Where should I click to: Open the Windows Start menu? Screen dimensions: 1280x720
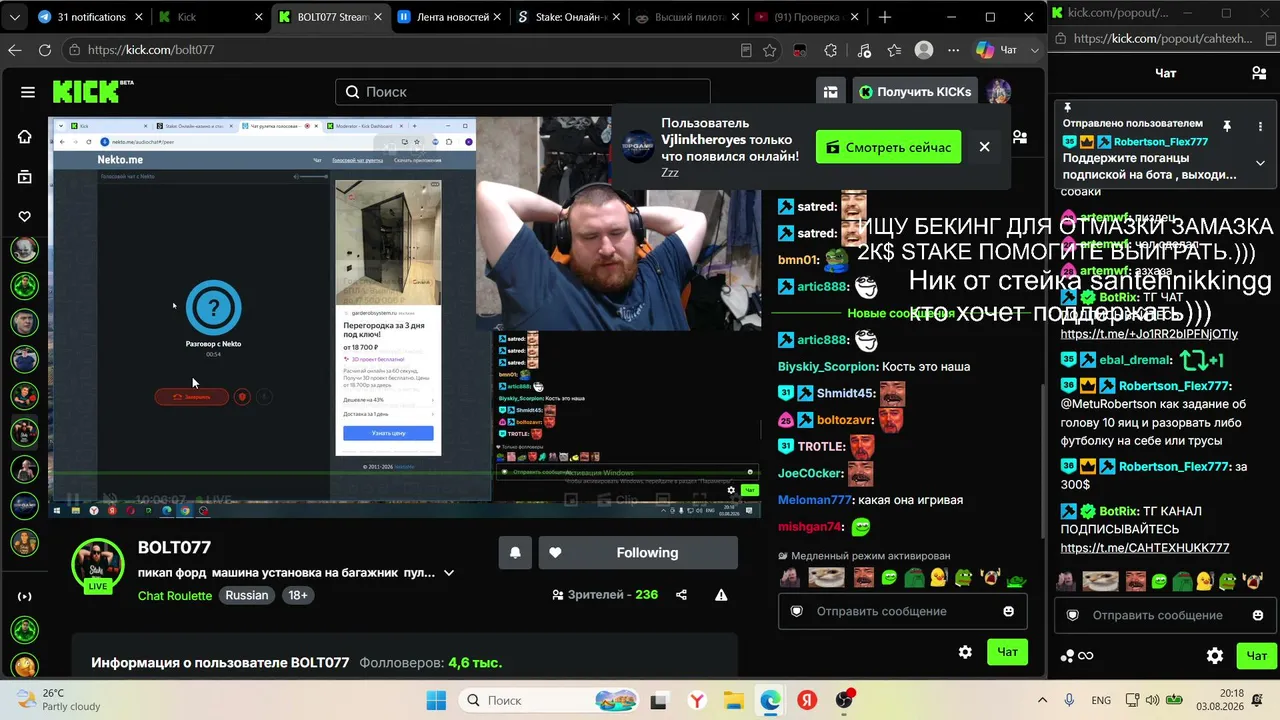pyautogui.click(x=436, y=700)
